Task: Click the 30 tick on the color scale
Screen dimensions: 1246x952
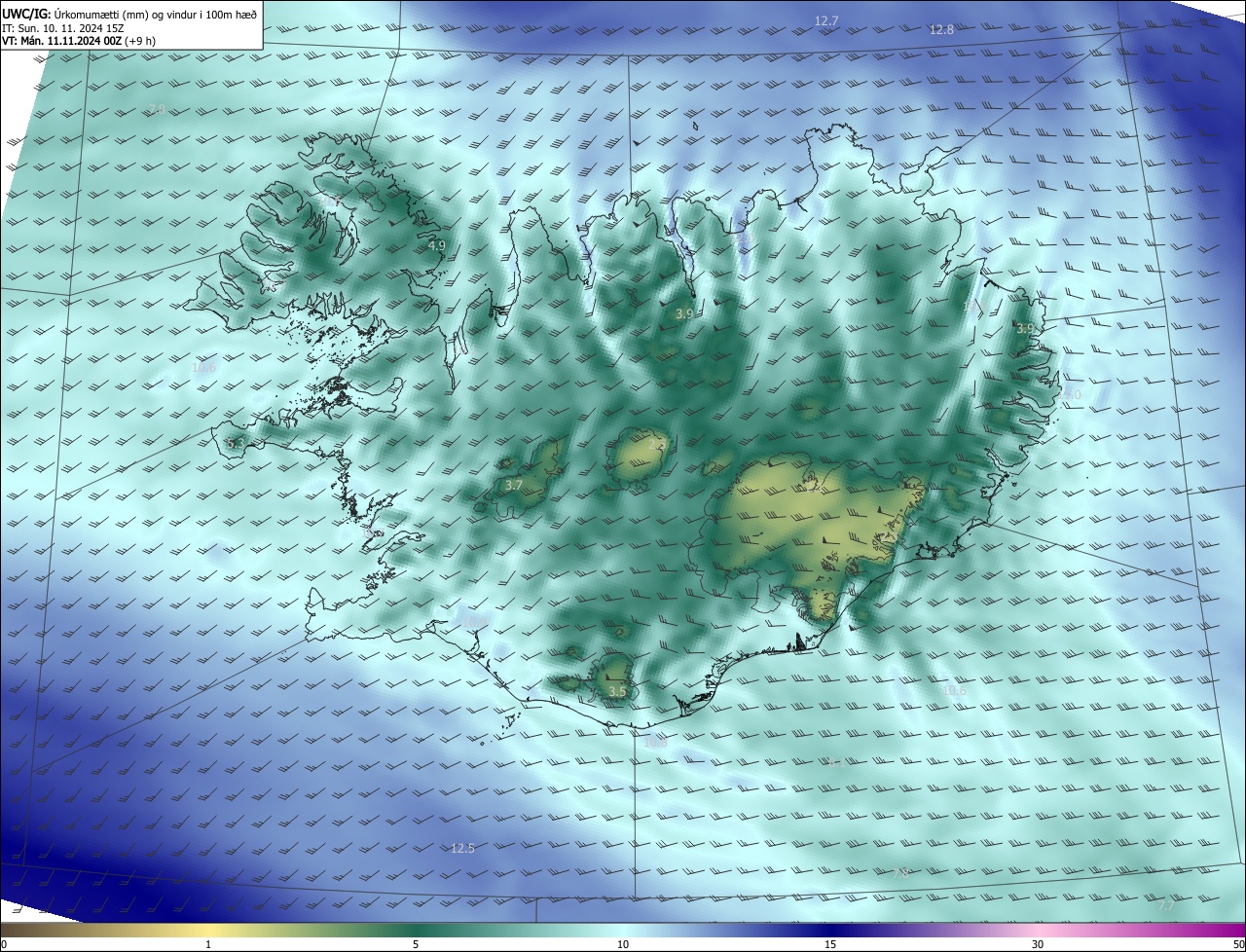Action: [1038, 944]
